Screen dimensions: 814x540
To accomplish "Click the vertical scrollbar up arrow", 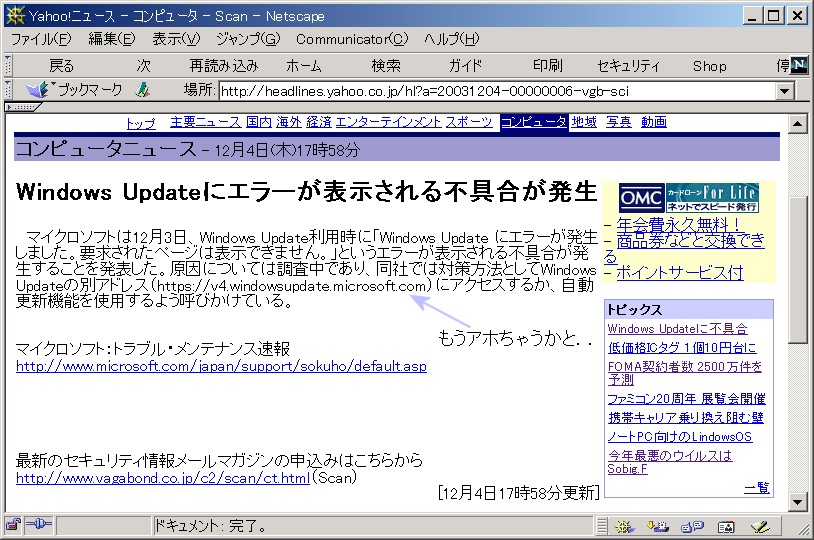I will (797, 124).
